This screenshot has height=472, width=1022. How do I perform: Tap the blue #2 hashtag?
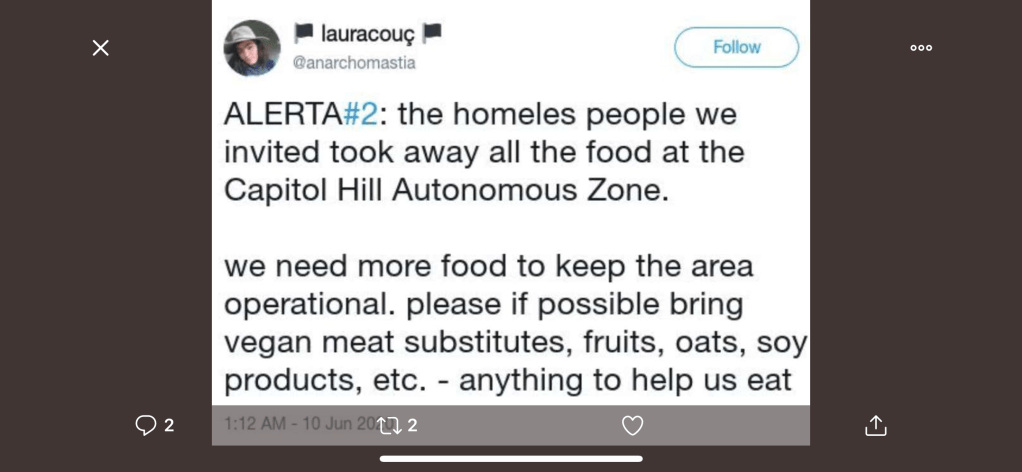[x=360, y=114]
